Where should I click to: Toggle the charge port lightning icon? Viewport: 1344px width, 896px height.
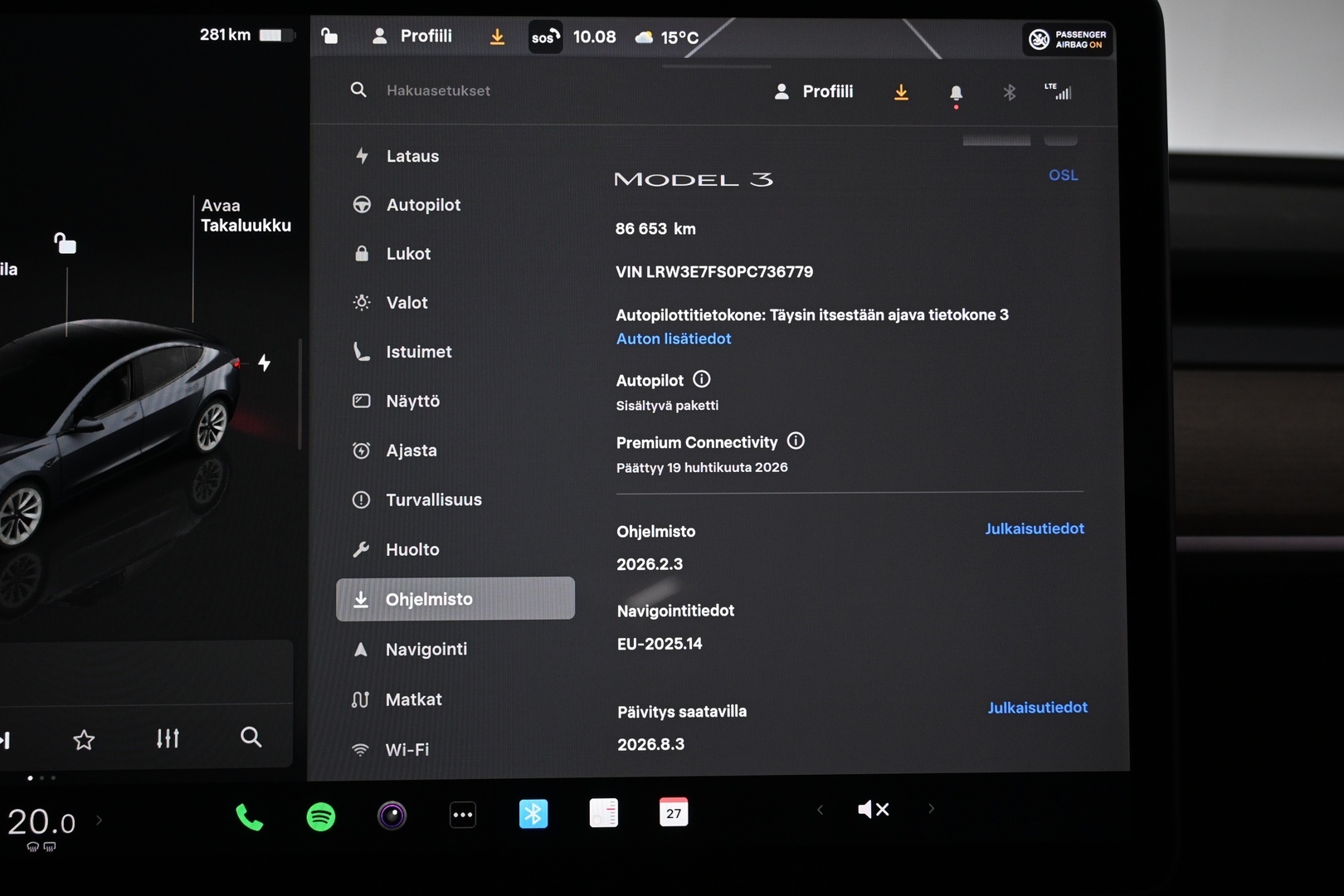click(264, 363)
